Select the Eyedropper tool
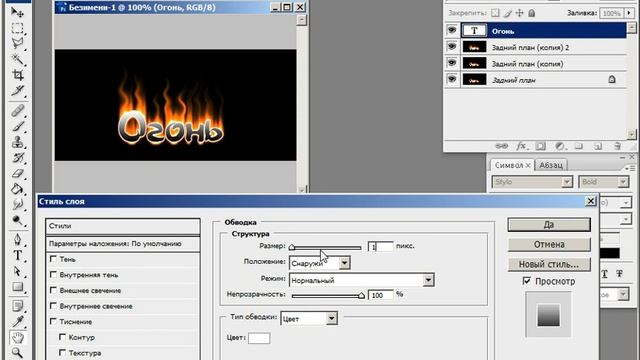This screenshot has width=640, height=360. pos(18,322)
